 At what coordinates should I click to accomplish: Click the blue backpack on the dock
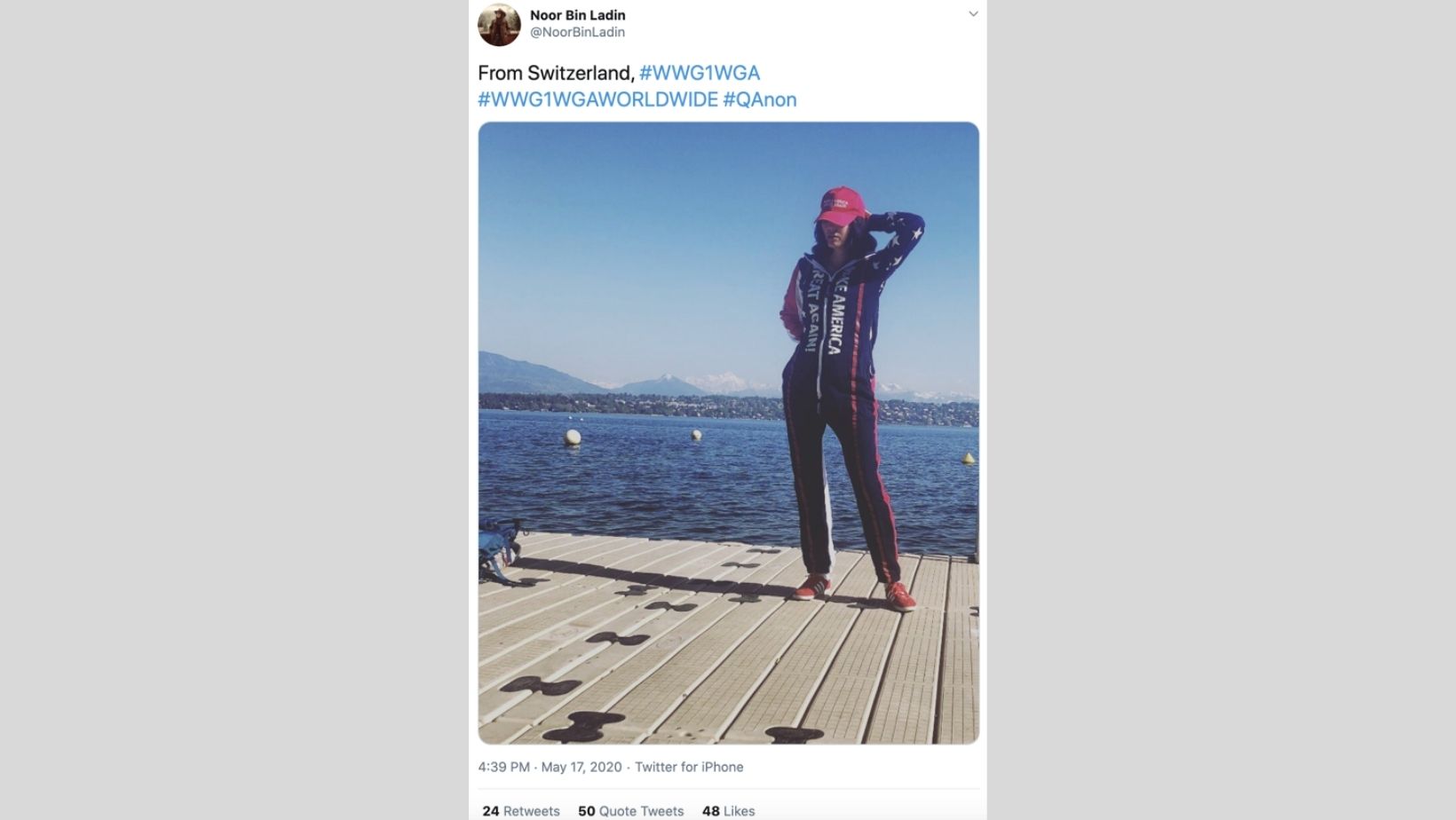[x=498, y=549]
